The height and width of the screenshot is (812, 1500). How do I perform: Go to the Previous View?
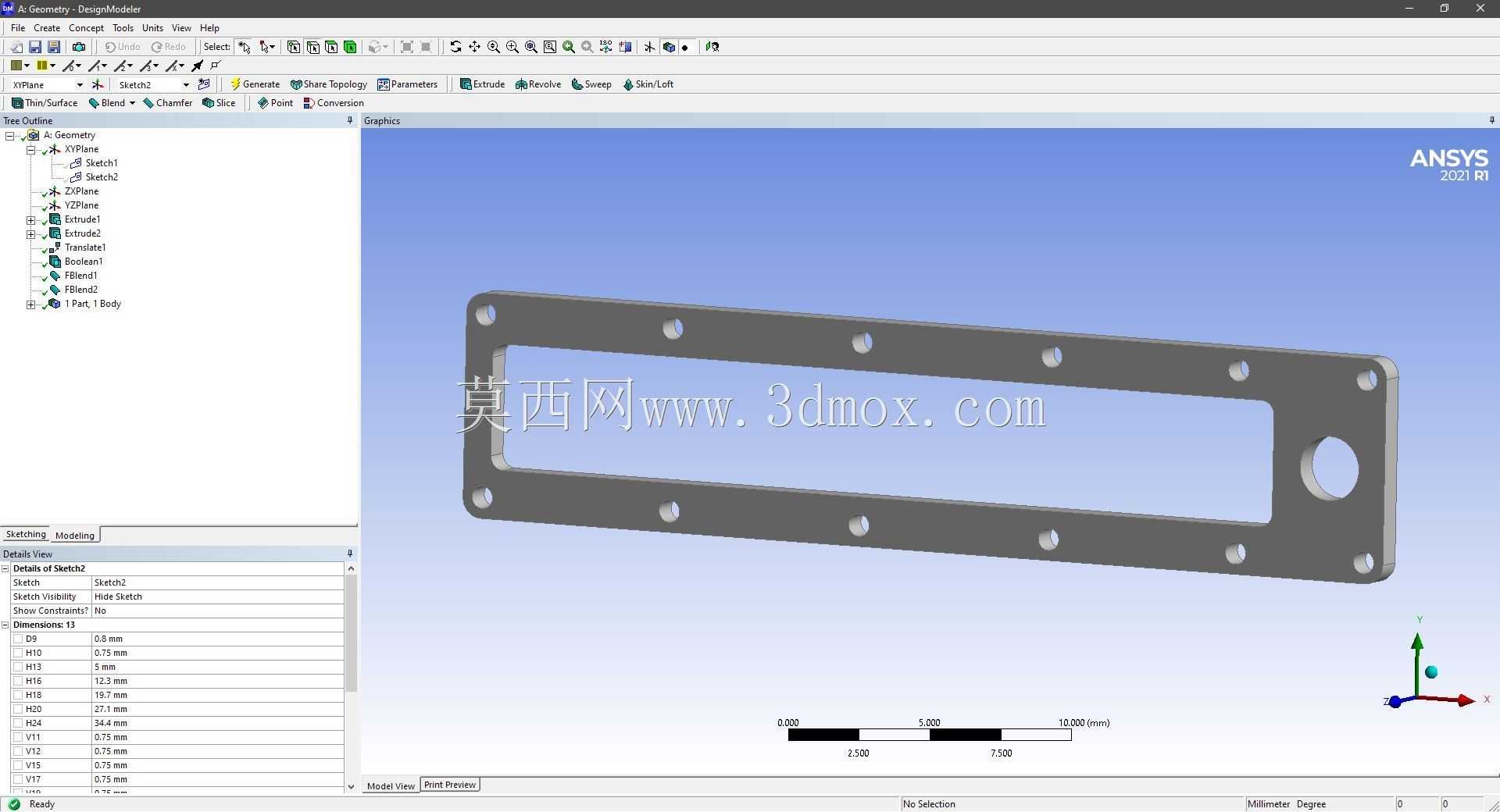pos(569,47)
